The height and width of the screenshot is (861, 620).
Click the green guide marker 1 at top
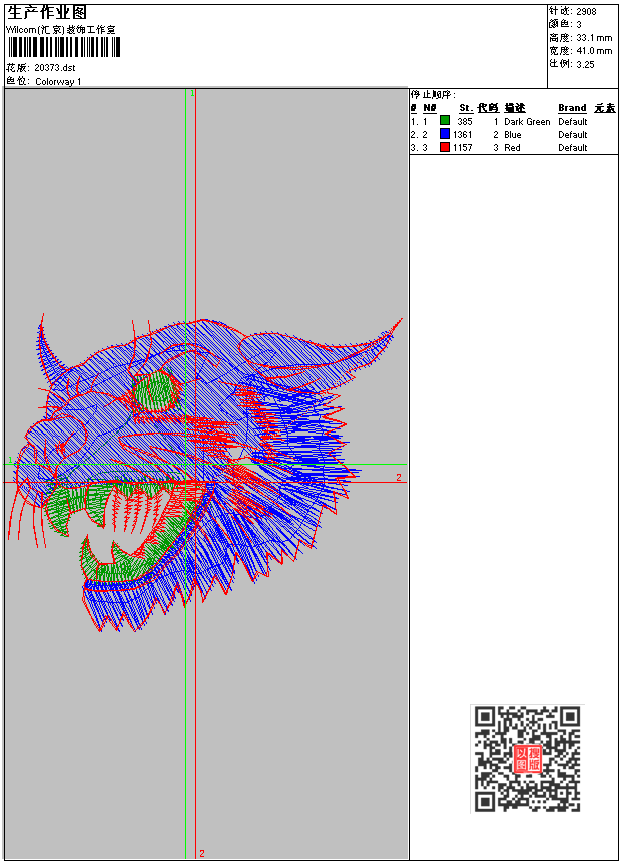coord(192,93)
